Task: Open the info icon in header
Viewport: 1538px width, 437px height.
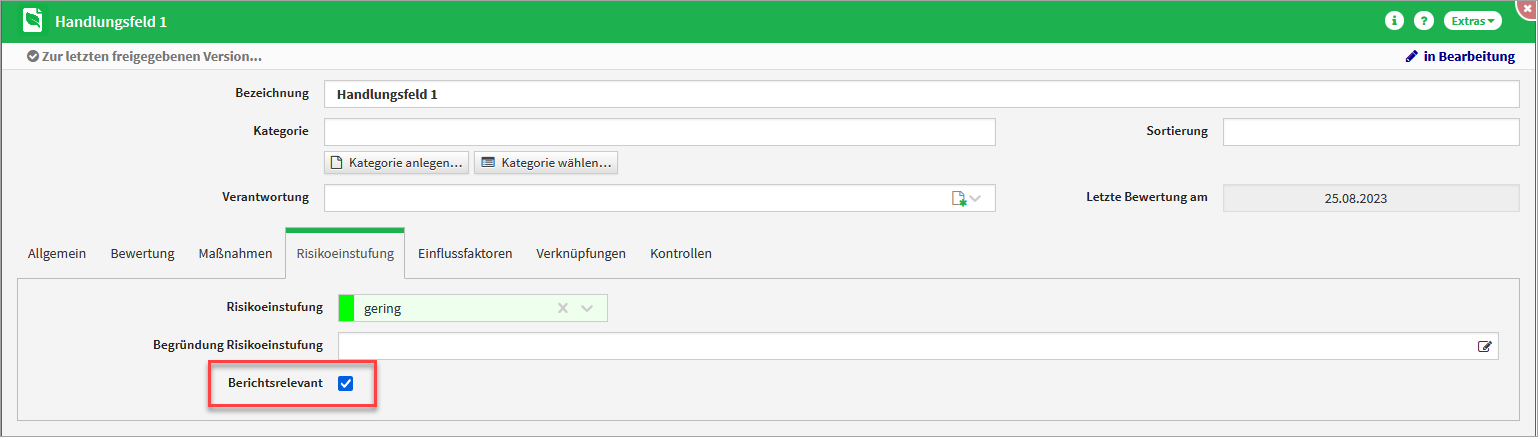Action: pos(1393,21)
